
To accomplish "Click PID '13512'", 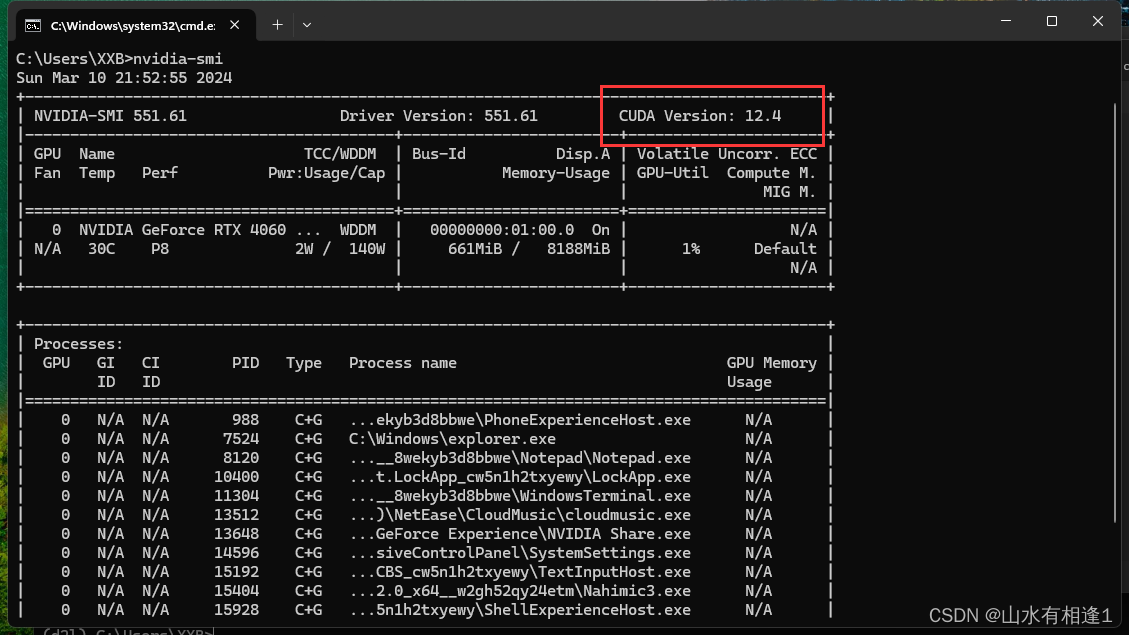I will (237, 515).
